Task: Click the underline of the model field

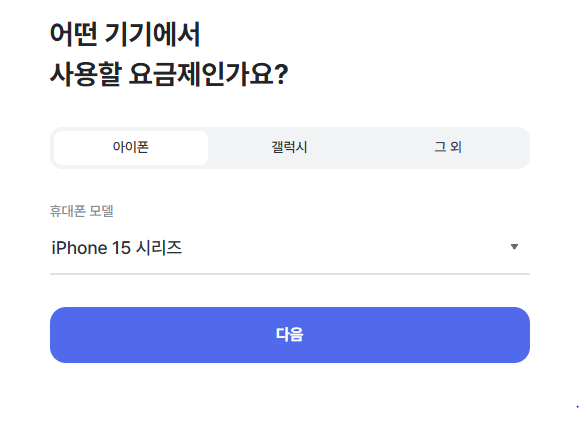Action: point(290,274)
